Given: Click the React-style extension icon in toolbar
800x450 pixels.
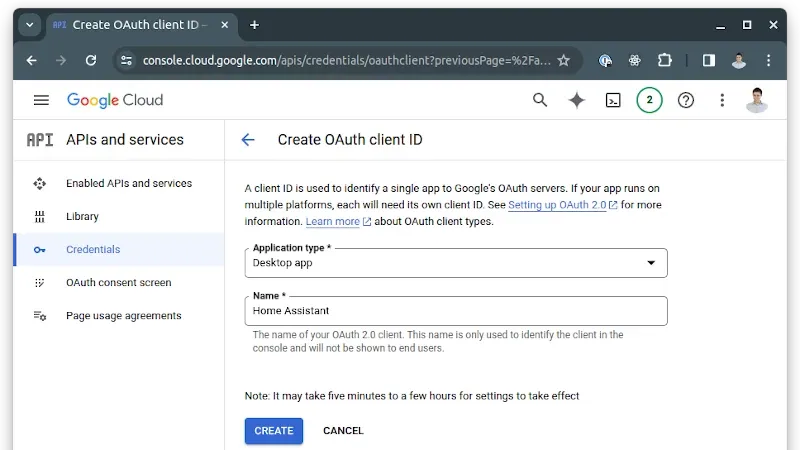Looking at the screenshot, I should (635, 61).
